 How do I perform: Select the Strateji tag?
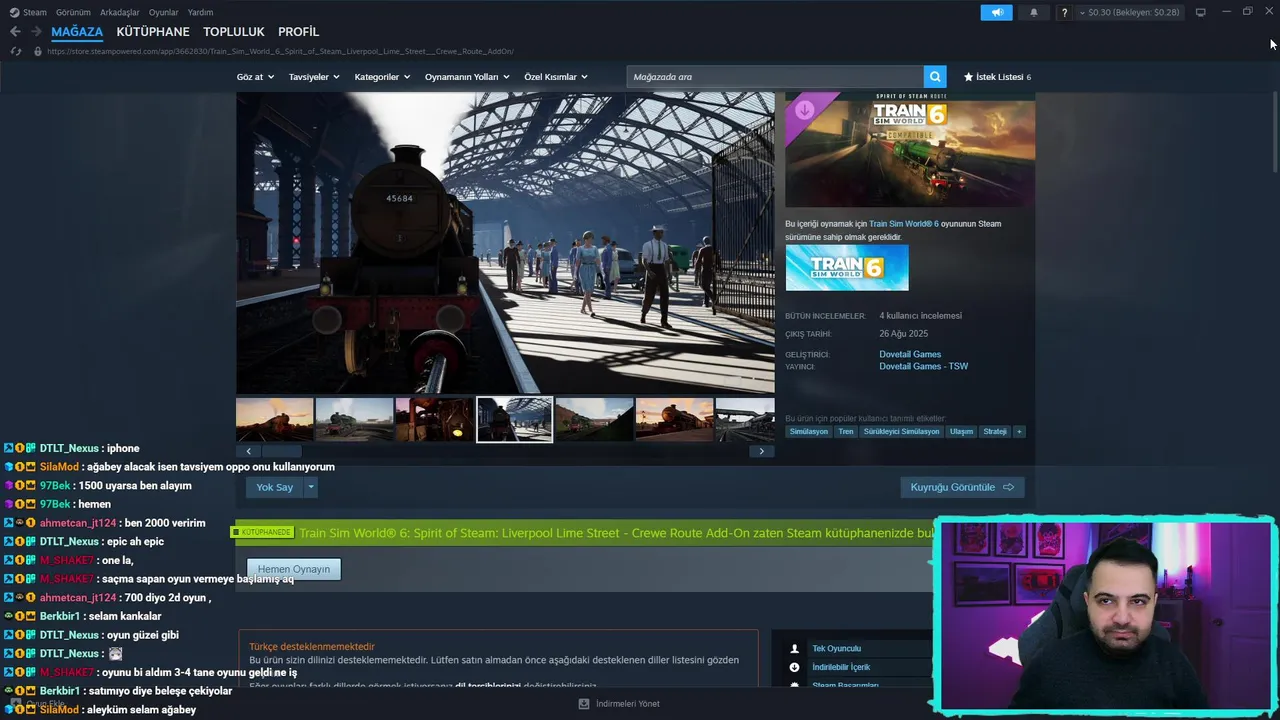point(995,432)
